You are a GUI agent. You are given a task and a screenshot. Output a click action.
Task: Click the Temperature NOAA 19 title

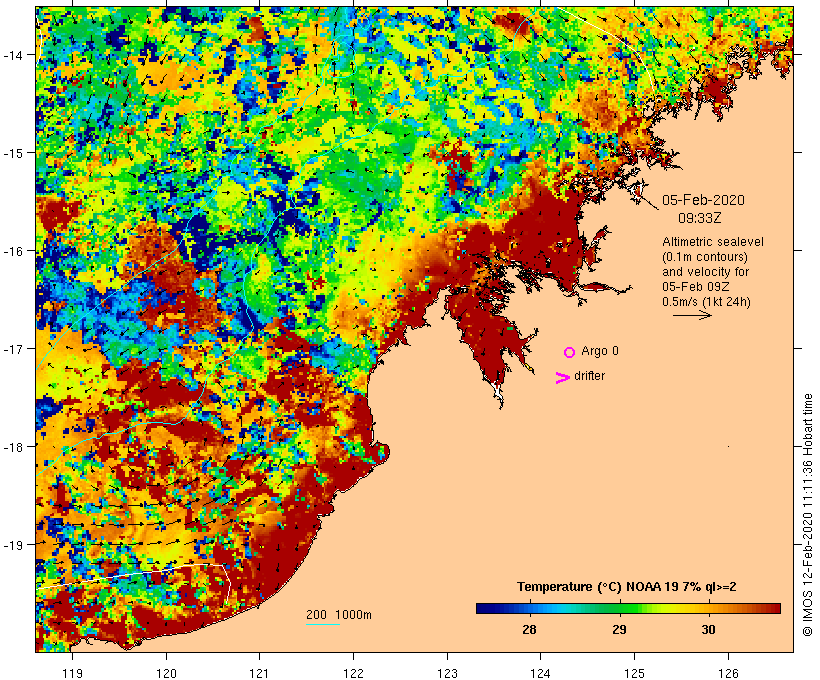click(x=627, y=587)
